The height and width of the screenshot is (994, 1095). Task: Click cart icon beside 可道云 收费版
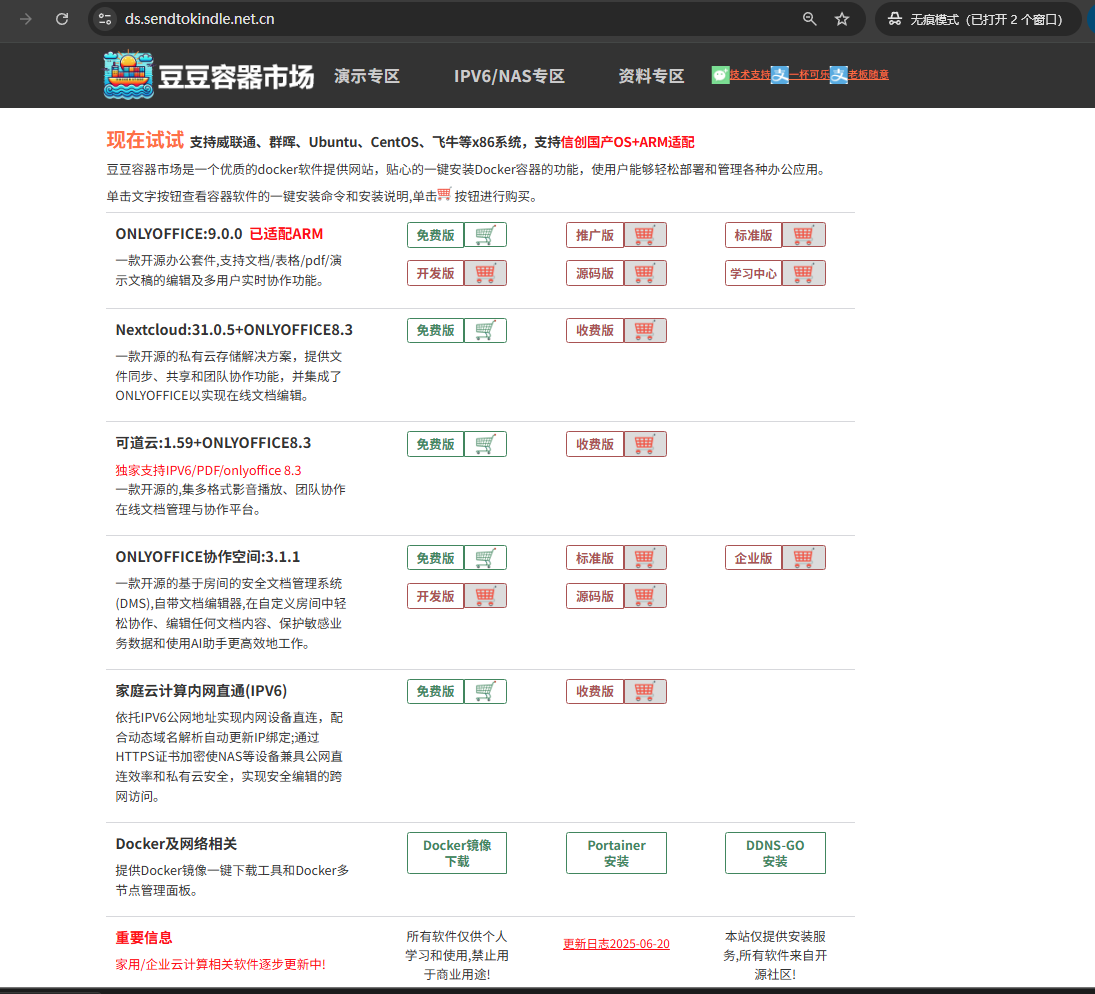645,444
